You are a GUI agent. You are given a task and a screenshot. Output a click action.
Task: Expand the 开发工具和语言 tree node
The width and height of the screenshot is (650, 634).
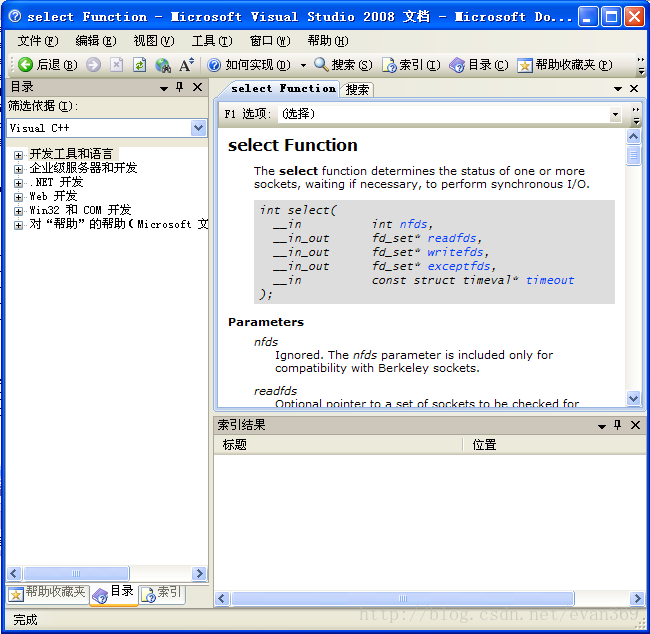[18, 155]
